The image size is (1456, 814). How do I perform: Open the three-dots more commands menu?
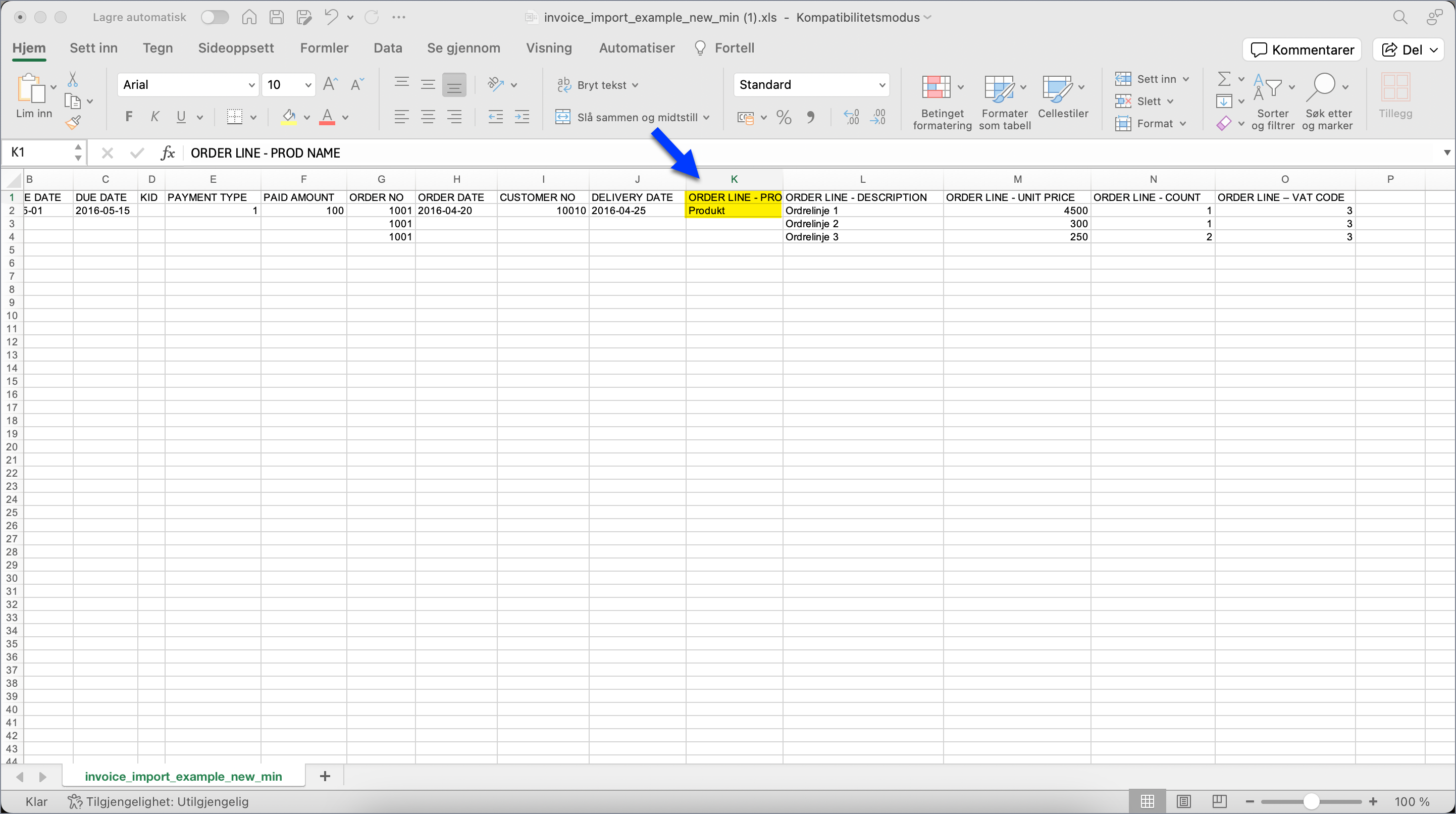398,18
